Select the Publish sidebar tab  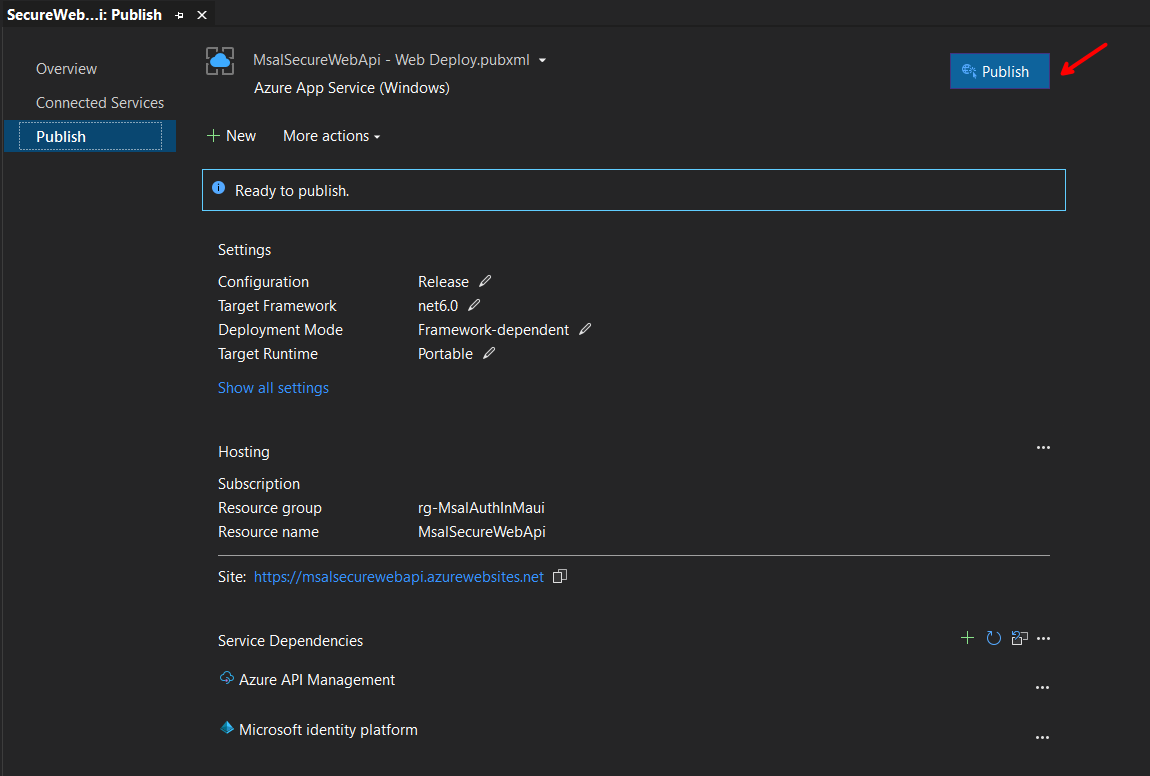point(89,136)
